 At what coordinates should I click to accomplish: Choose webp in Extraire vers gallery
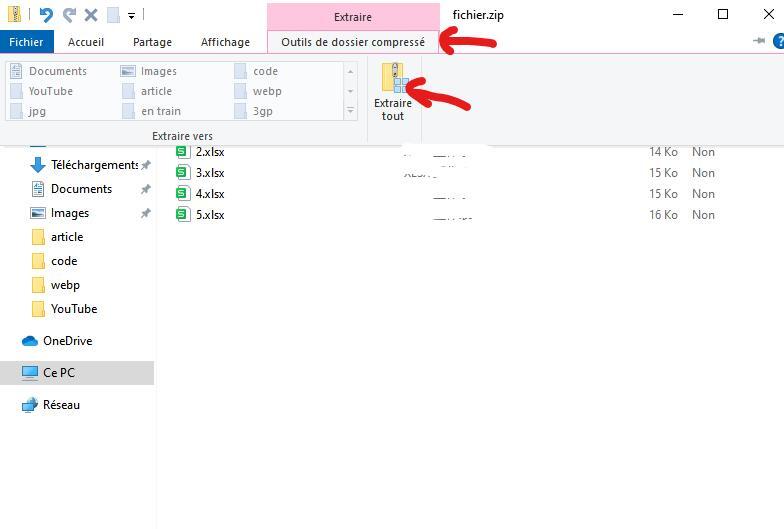coord(258,91)
